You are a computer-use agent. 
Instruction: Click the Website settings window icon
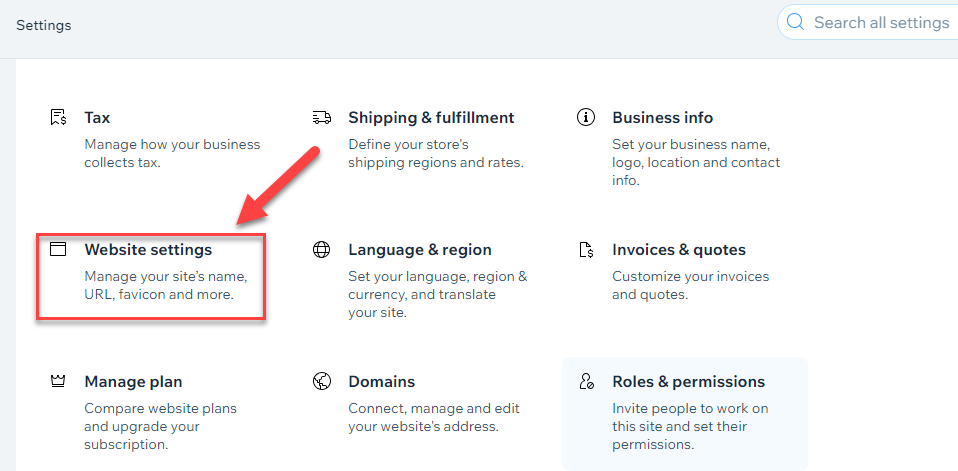[x=58, y=249]
